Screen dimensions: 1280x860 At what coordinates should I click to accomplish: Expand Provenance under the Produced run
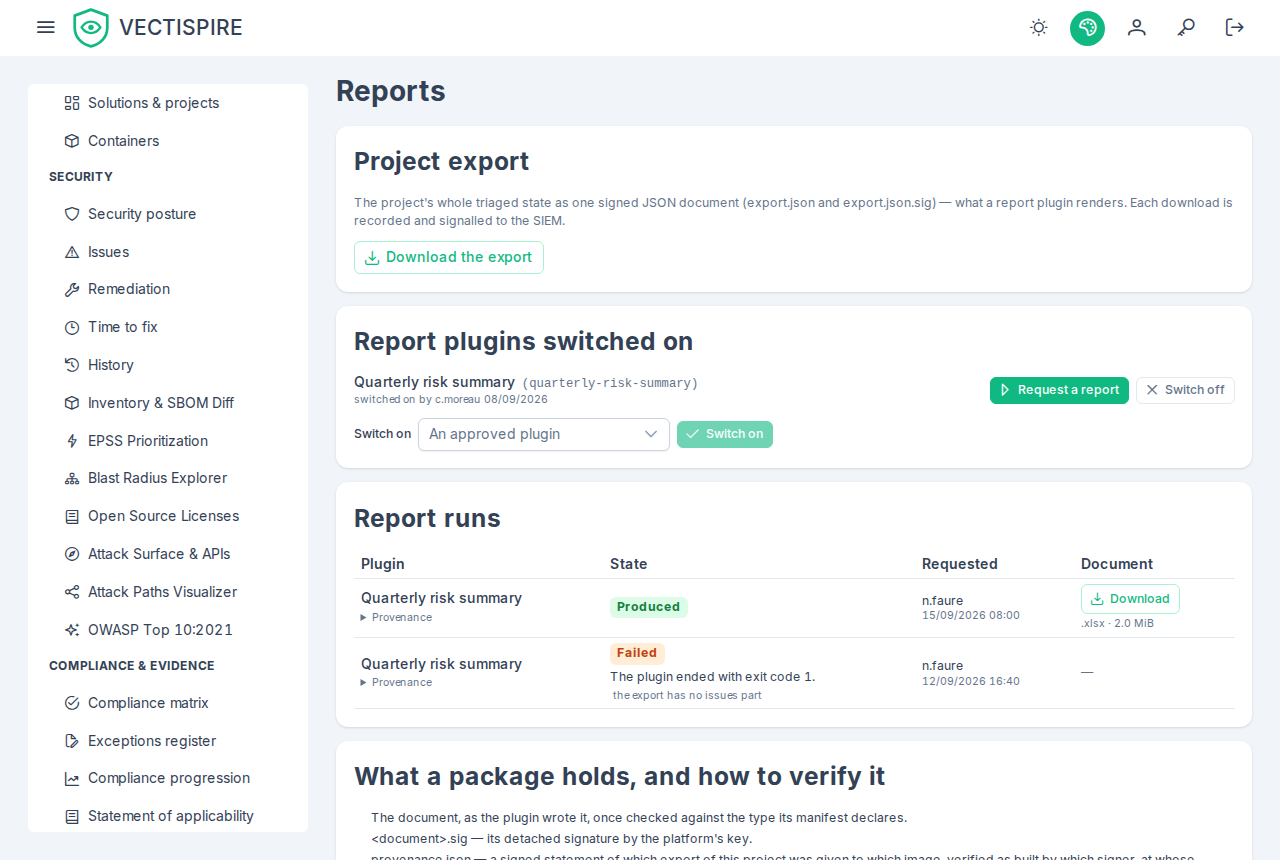396,618
